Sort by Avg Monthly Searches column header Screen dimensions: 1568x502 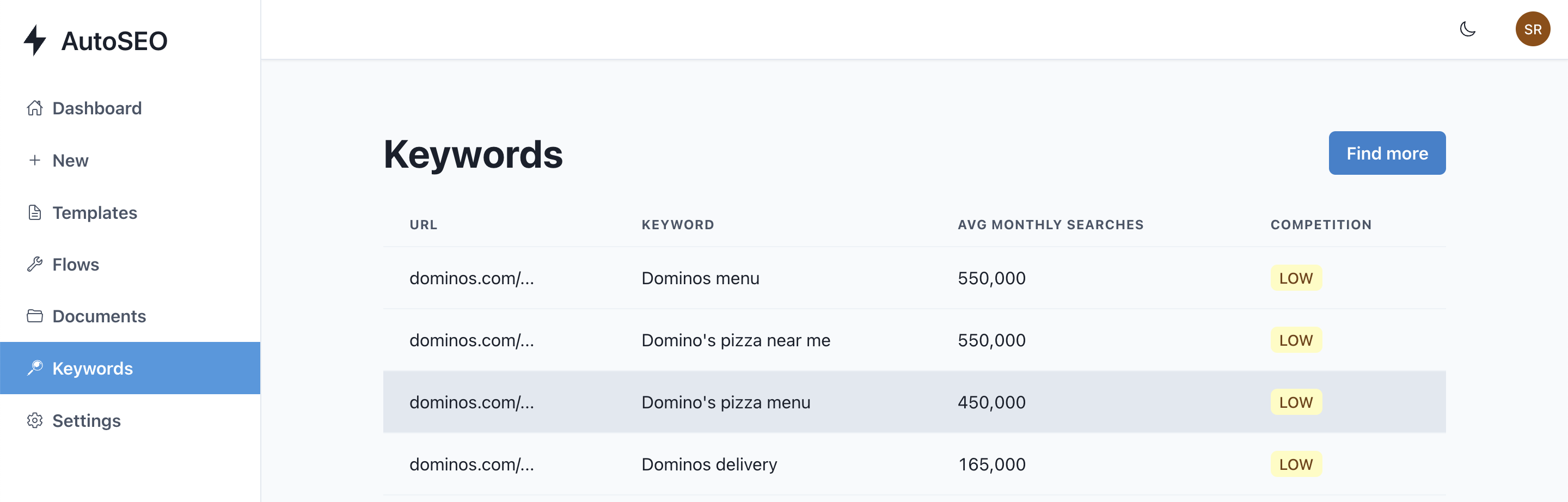pyautogui.click(x=1050, y=224)
